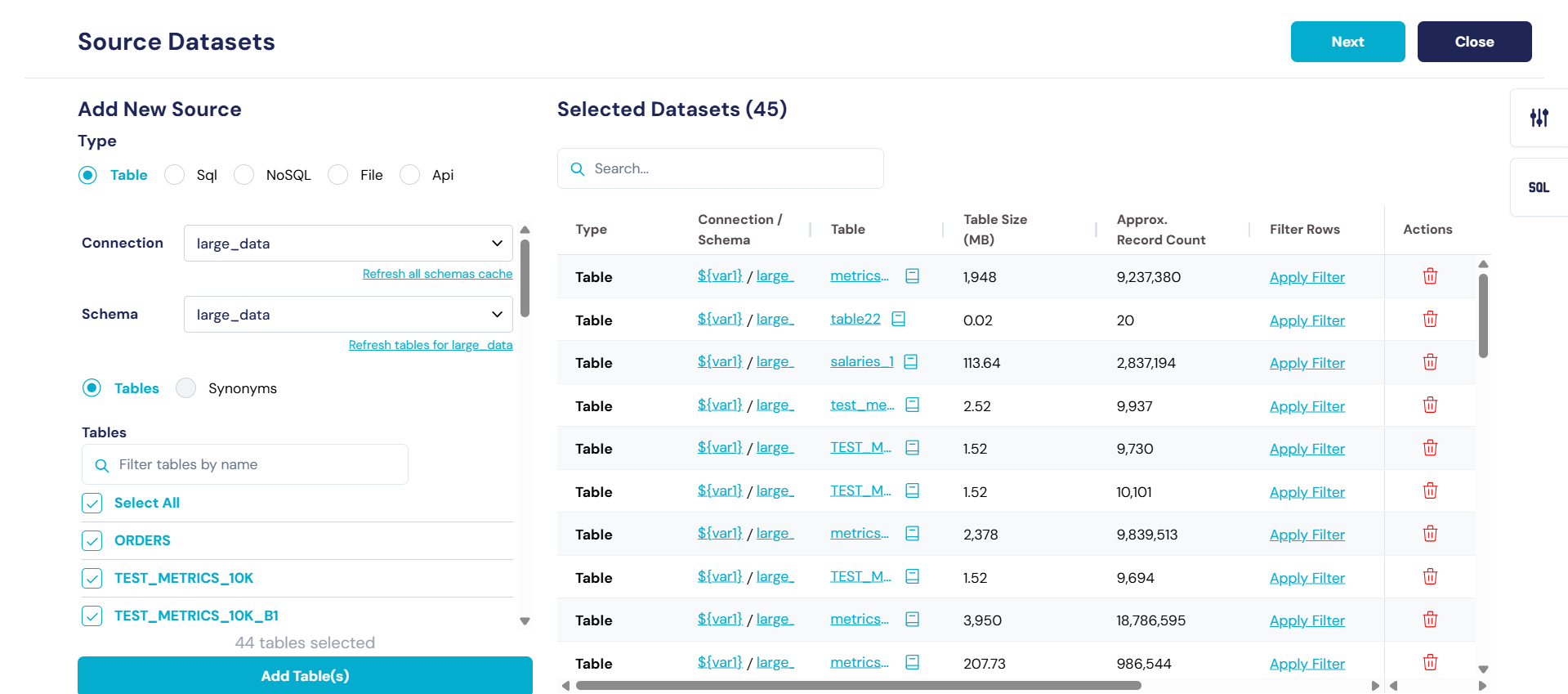Click the Next button
Image resolution: width=1568 pixels, height=694 pixels.
tap(1347, 42)
